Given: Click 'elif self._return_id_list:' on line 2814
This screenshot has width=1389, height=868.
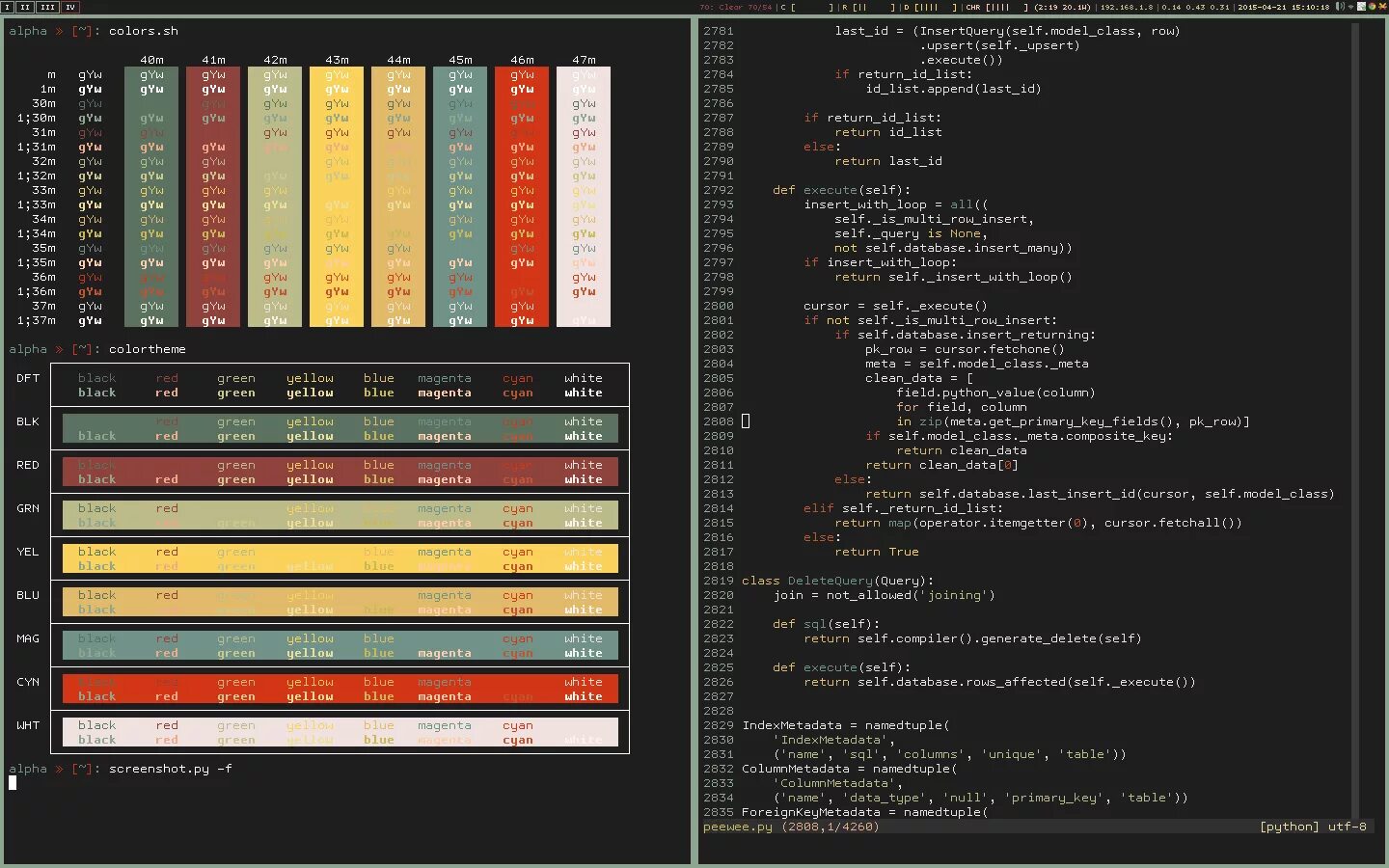Looking at the screenshot, I should point(904,508).
